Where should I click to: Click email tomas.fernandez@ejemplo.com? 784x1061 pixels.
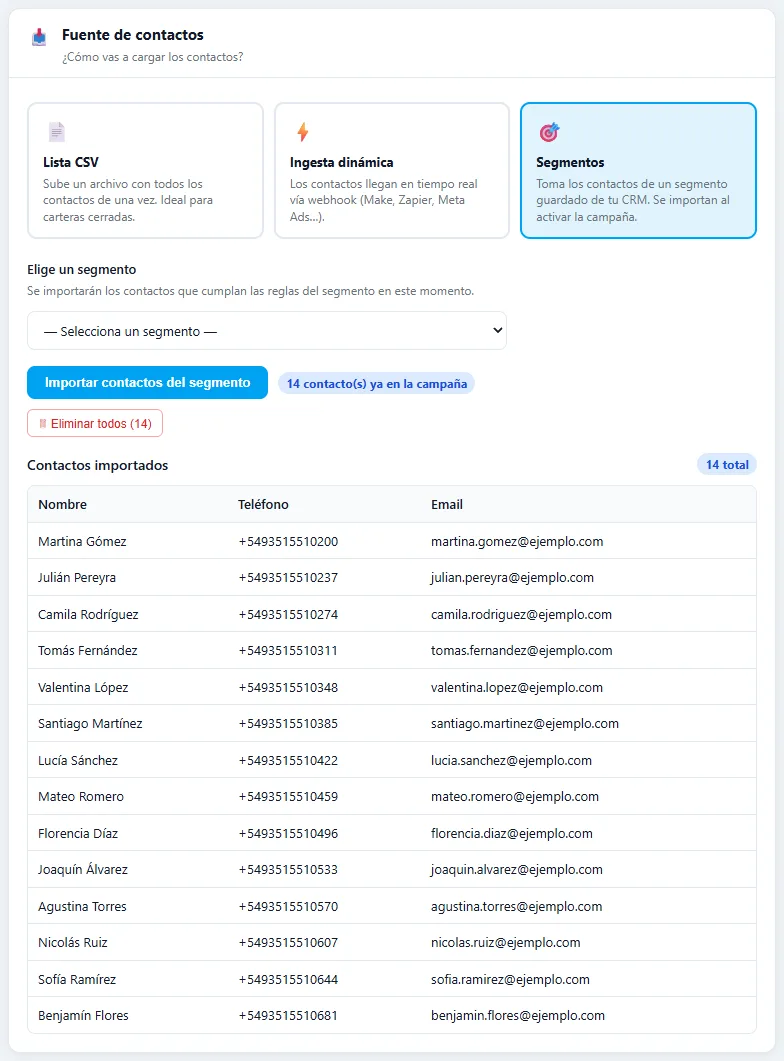(522, 651)
